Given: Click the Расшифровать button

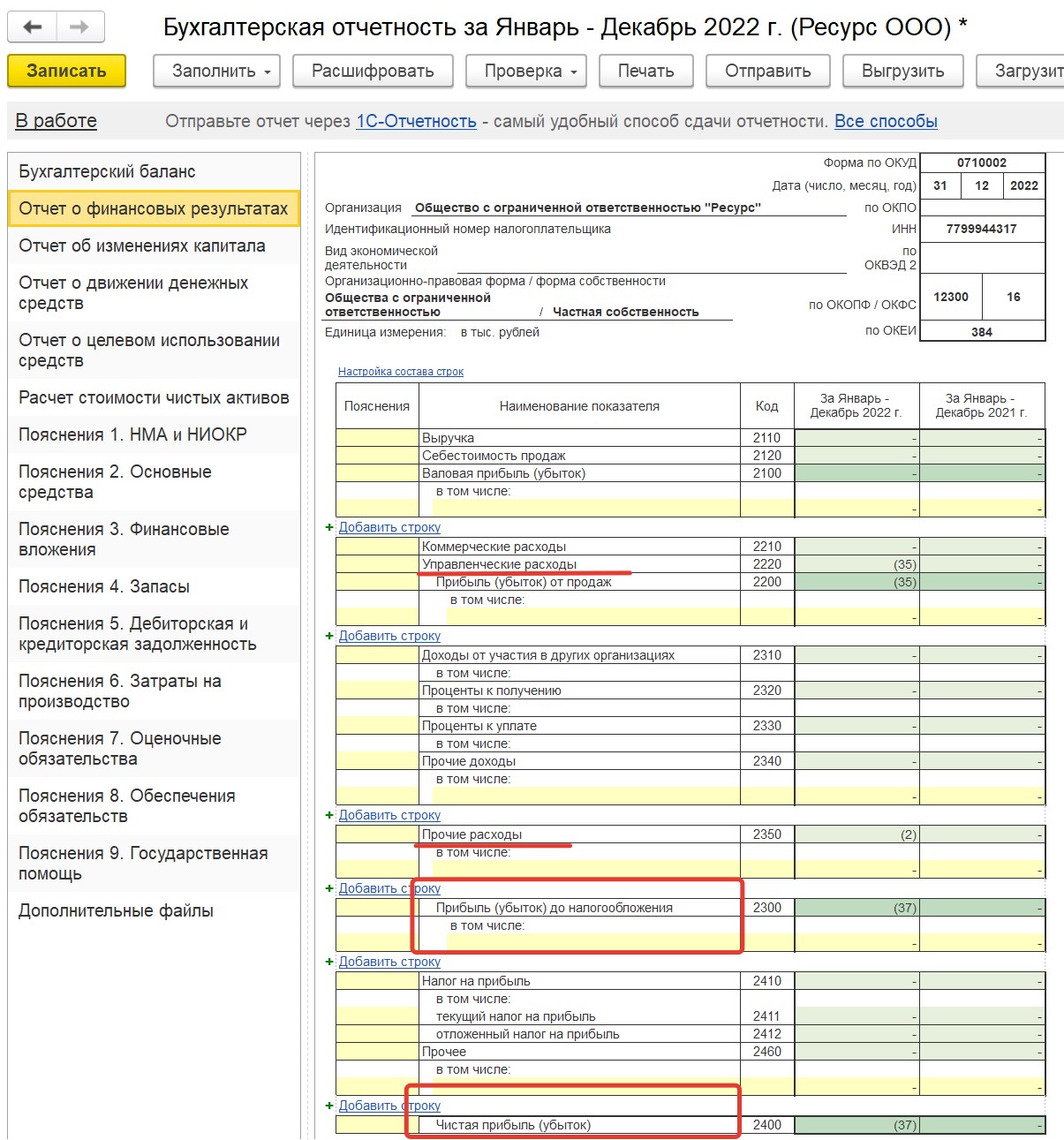Looking at the screenshot, I should tap(373, 71).
